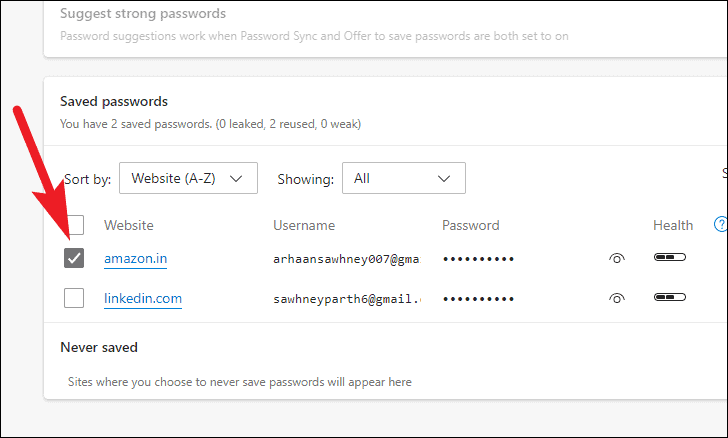Uncheck the amazon.in checkbox
This screenshot has width=728, height=438.
coord(74,259)
